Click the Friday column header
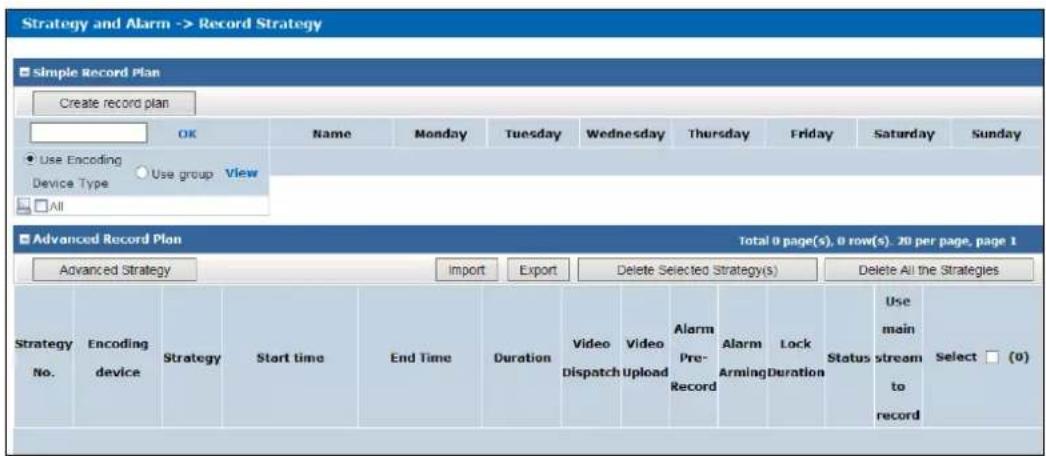 coord(811,134)
